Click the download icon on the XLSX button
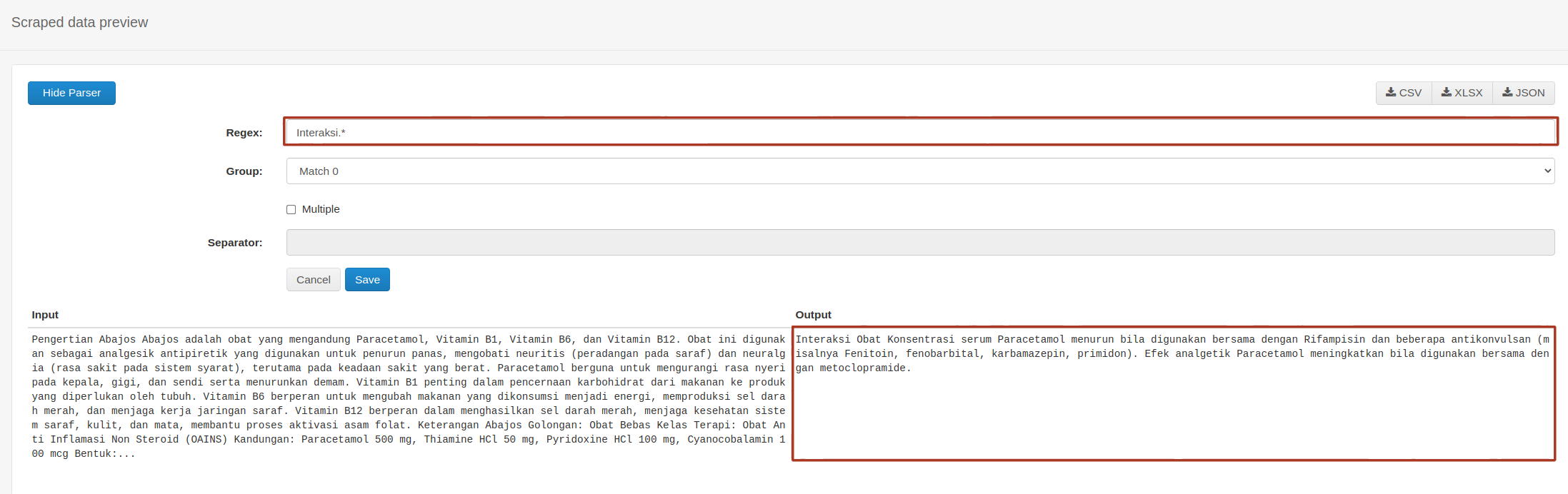This screenshot has width=1568, height=494. click(1446, 92)
